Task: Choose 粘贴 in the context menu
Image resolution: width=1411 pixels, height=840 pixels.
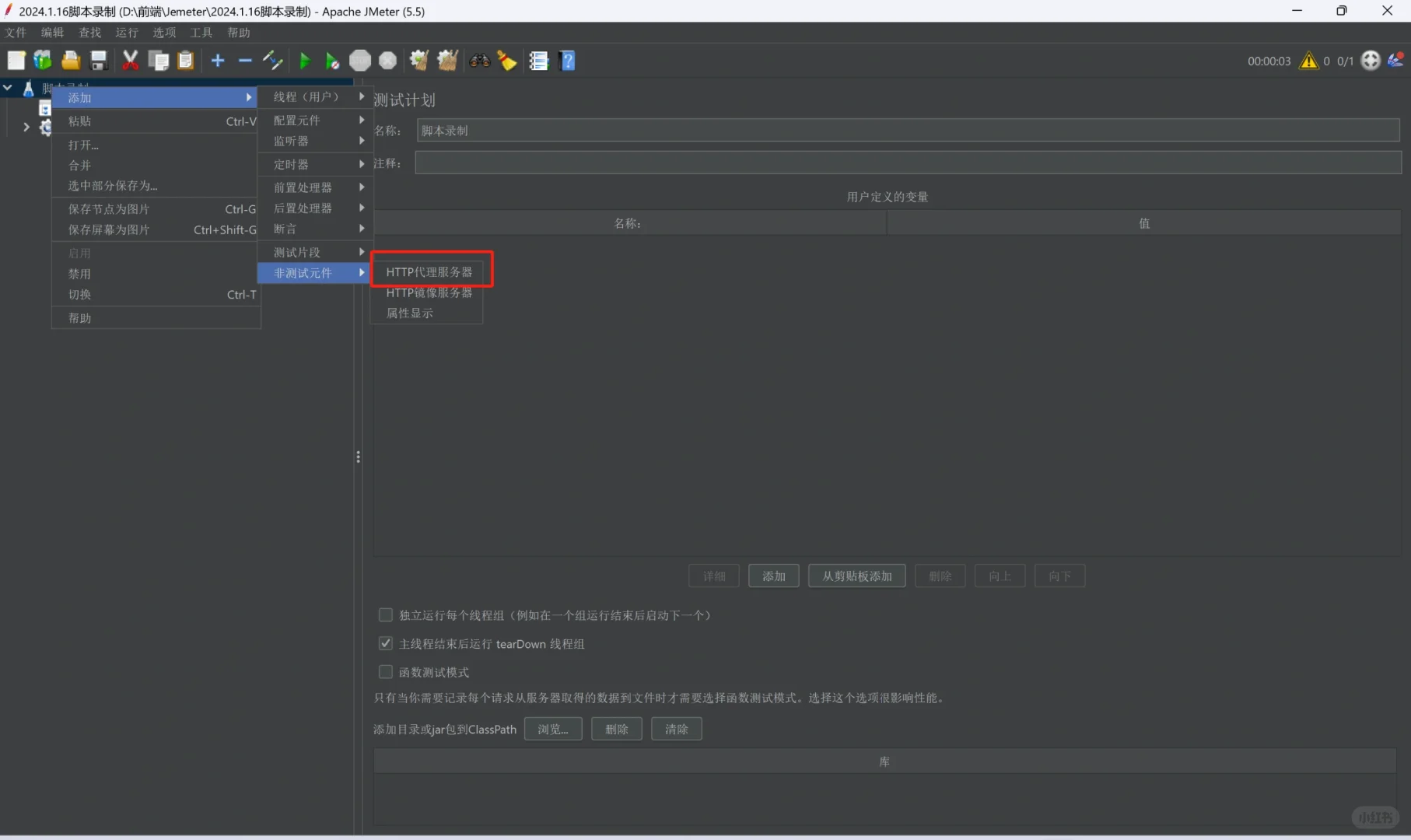Action: click(156, 121)
